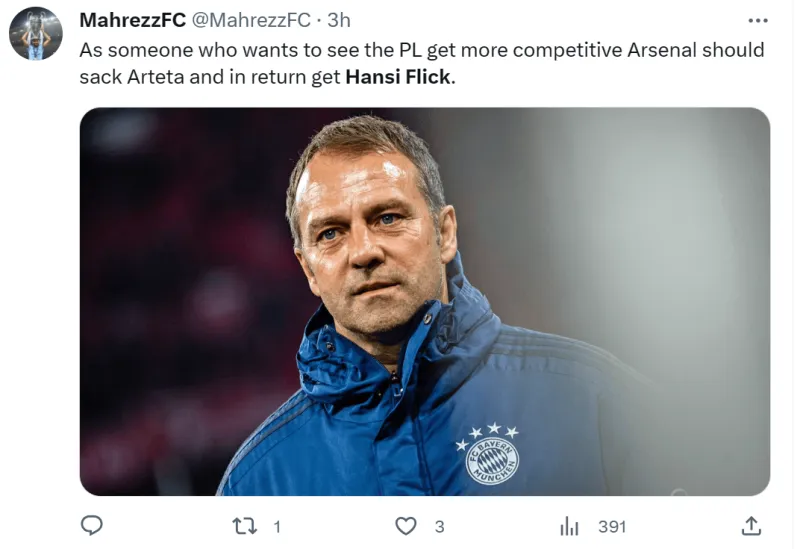Click the FC Bayern München crest in the photo
The image size is (800, 549).
coord(492,461)
